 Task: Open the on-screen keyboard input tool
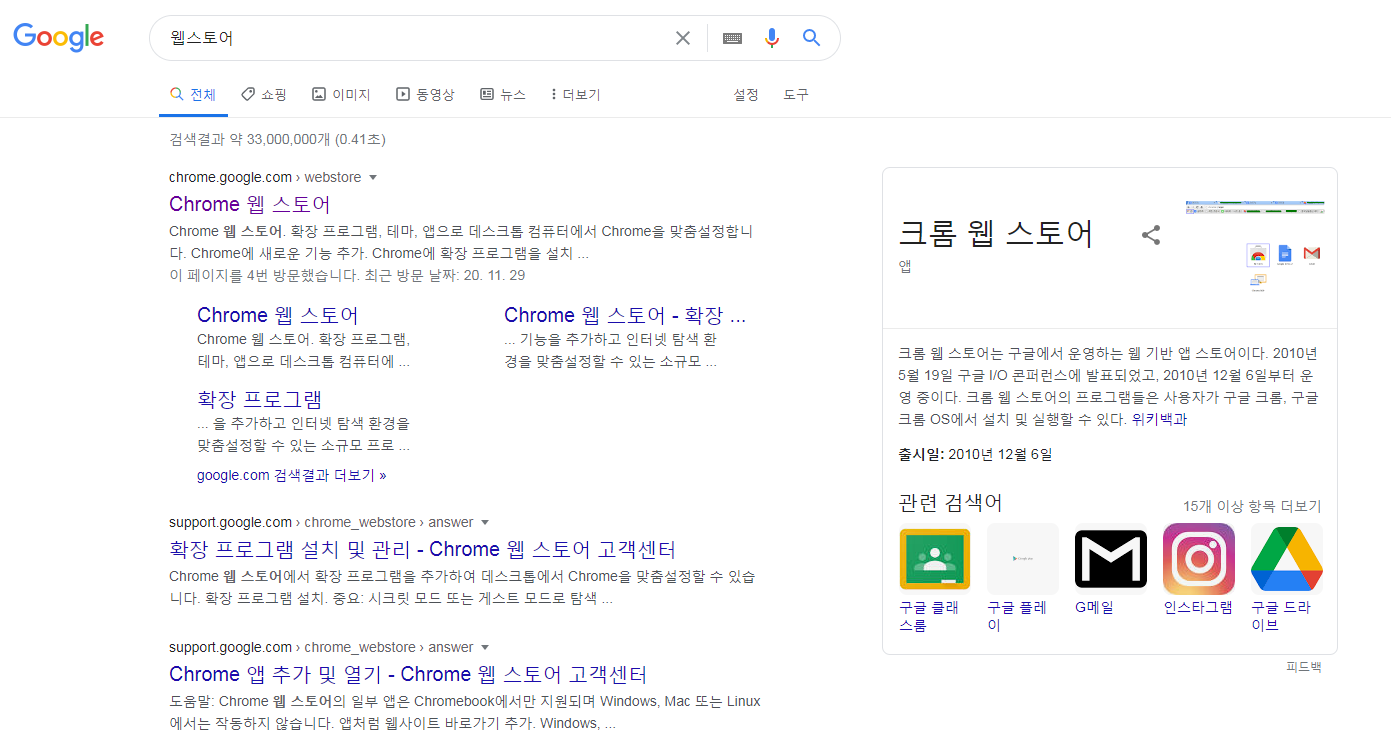pyautogui.click(x=732, y=38)
